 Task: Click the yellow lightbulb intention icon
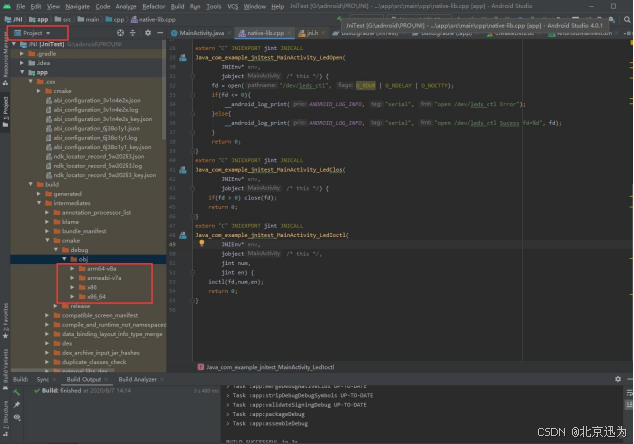pos(201,243)
